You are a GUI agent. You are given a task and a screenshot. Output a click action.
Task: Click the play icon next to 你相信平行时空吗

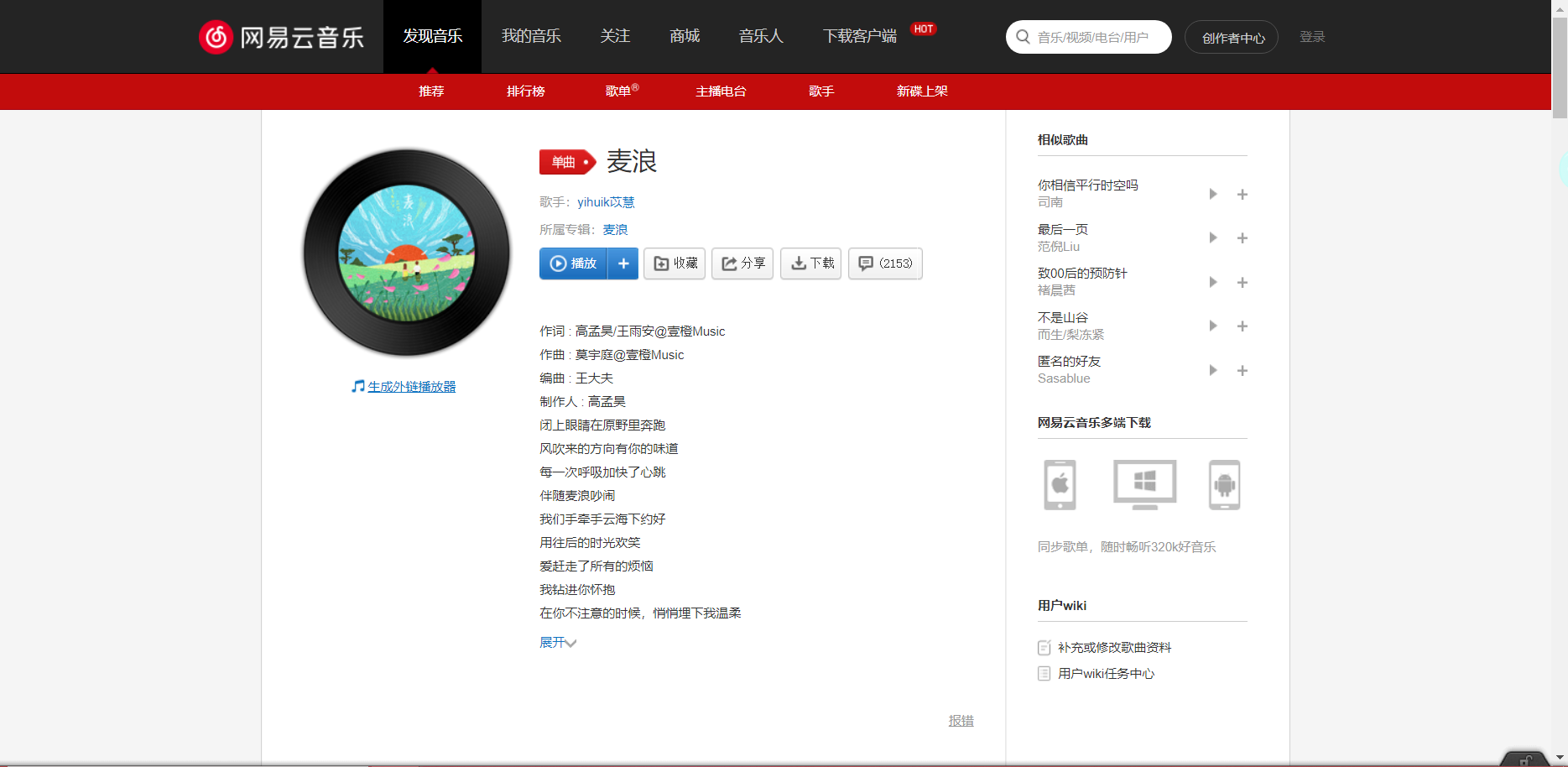point(1212,193)
